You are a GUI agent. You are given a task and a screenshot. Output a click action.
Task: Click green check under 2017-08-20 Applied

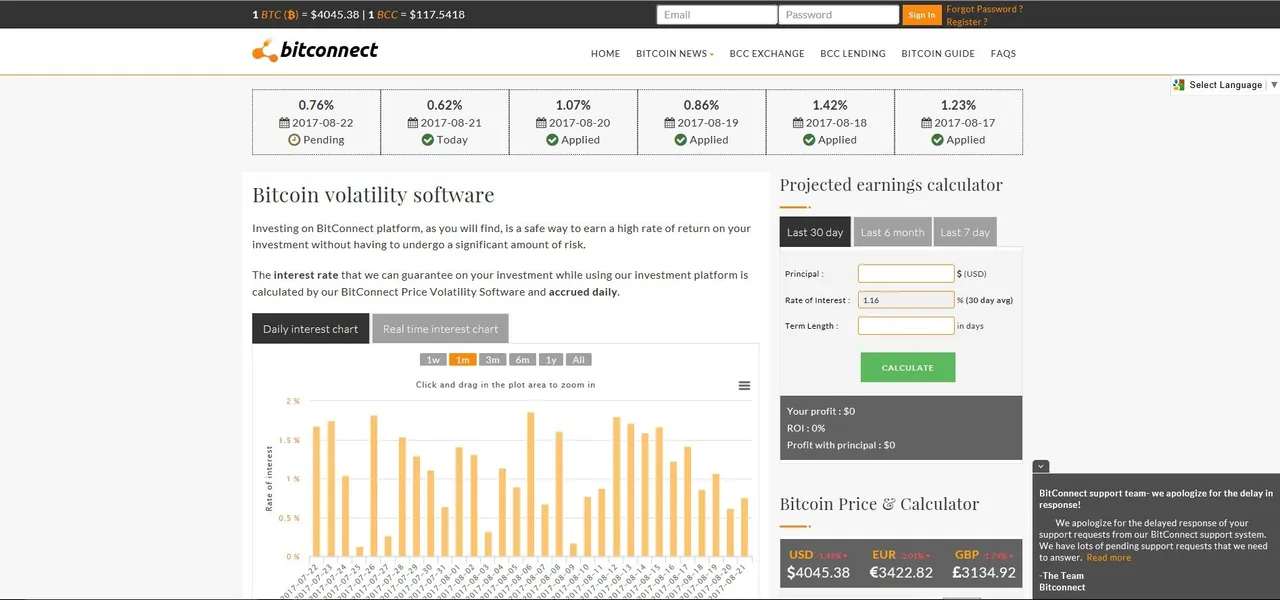point(552,140)
